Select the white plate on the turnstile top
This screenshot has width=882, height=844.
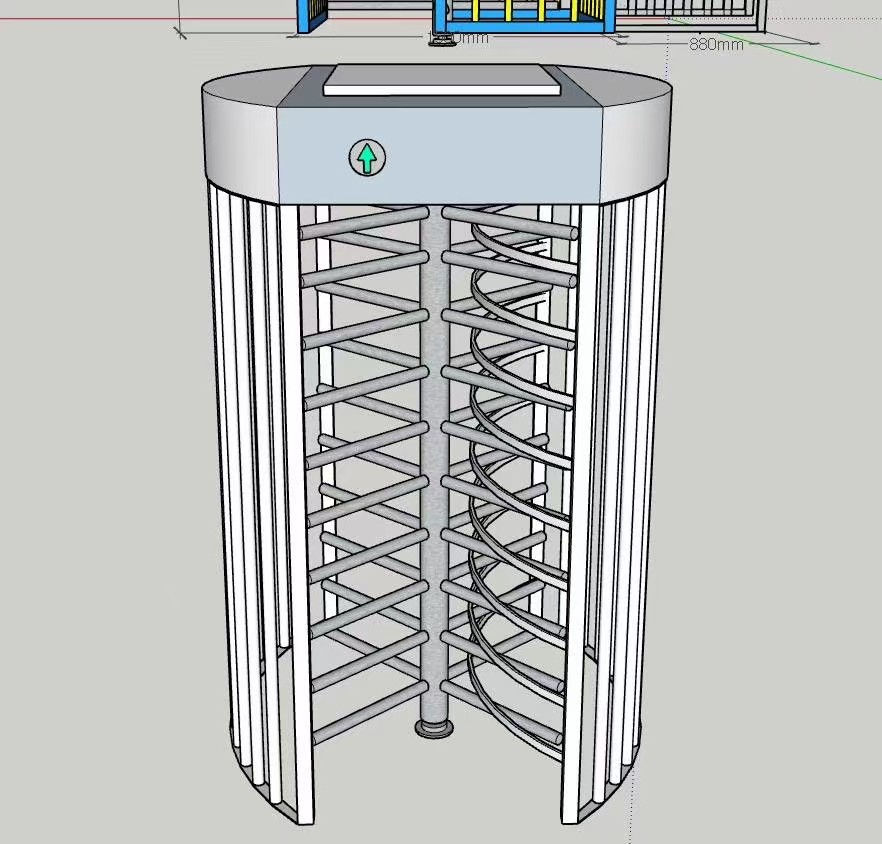[442, 80]
